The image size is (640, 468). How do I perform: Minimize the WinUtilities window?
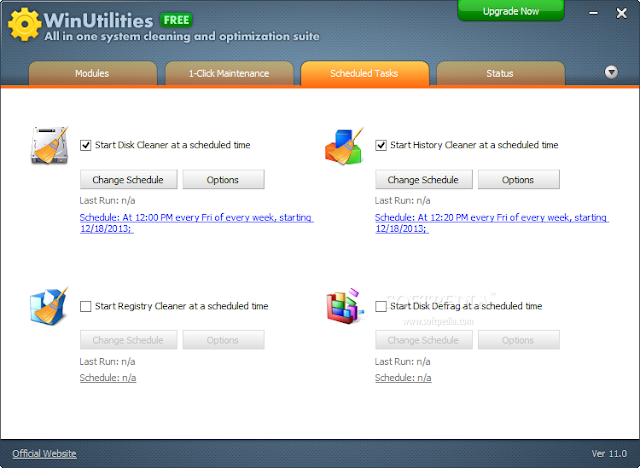pyautogui.click(x=593, y=13)
